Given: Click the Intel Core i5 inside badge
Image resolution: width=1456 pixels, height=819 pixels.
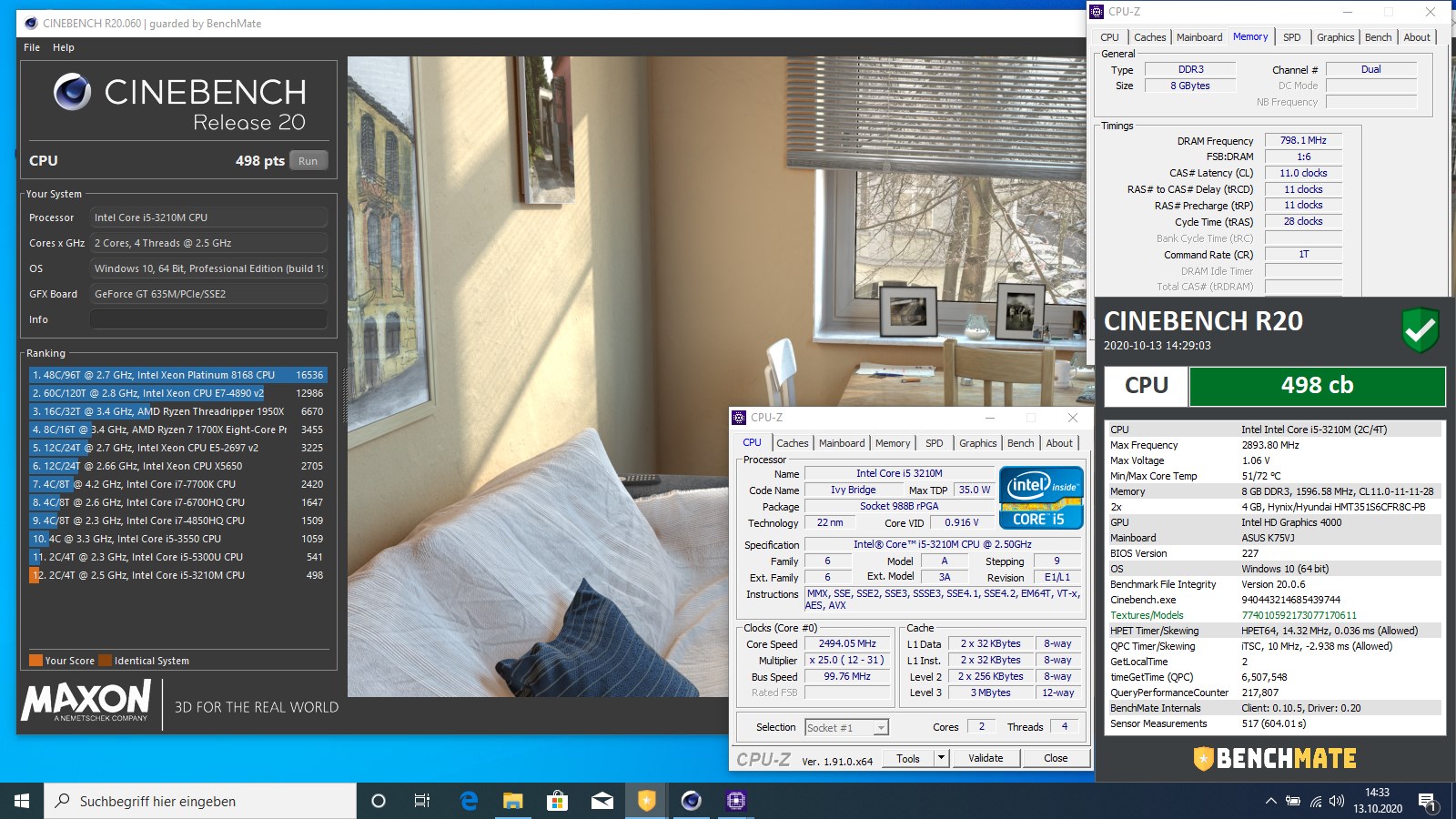Looking at the screenshot, I should [x=1041, y=497].
